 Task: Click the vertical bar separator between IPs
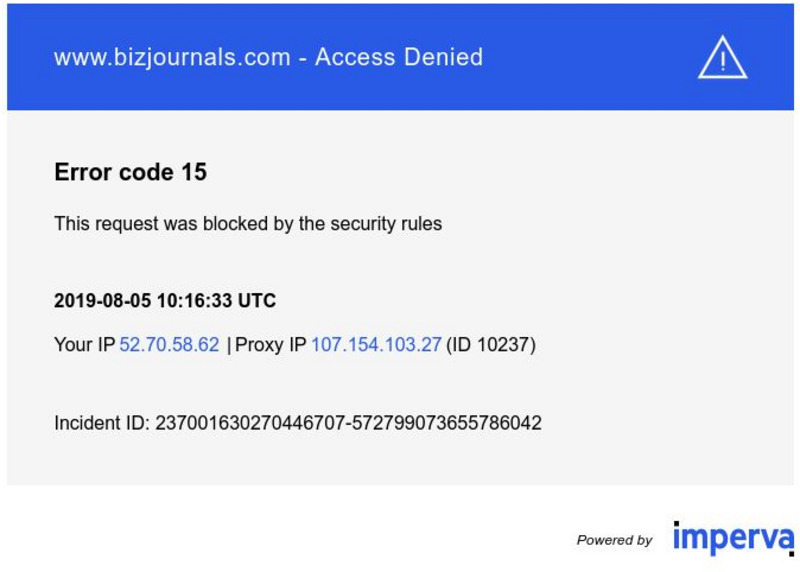click(x=229, y=345)
